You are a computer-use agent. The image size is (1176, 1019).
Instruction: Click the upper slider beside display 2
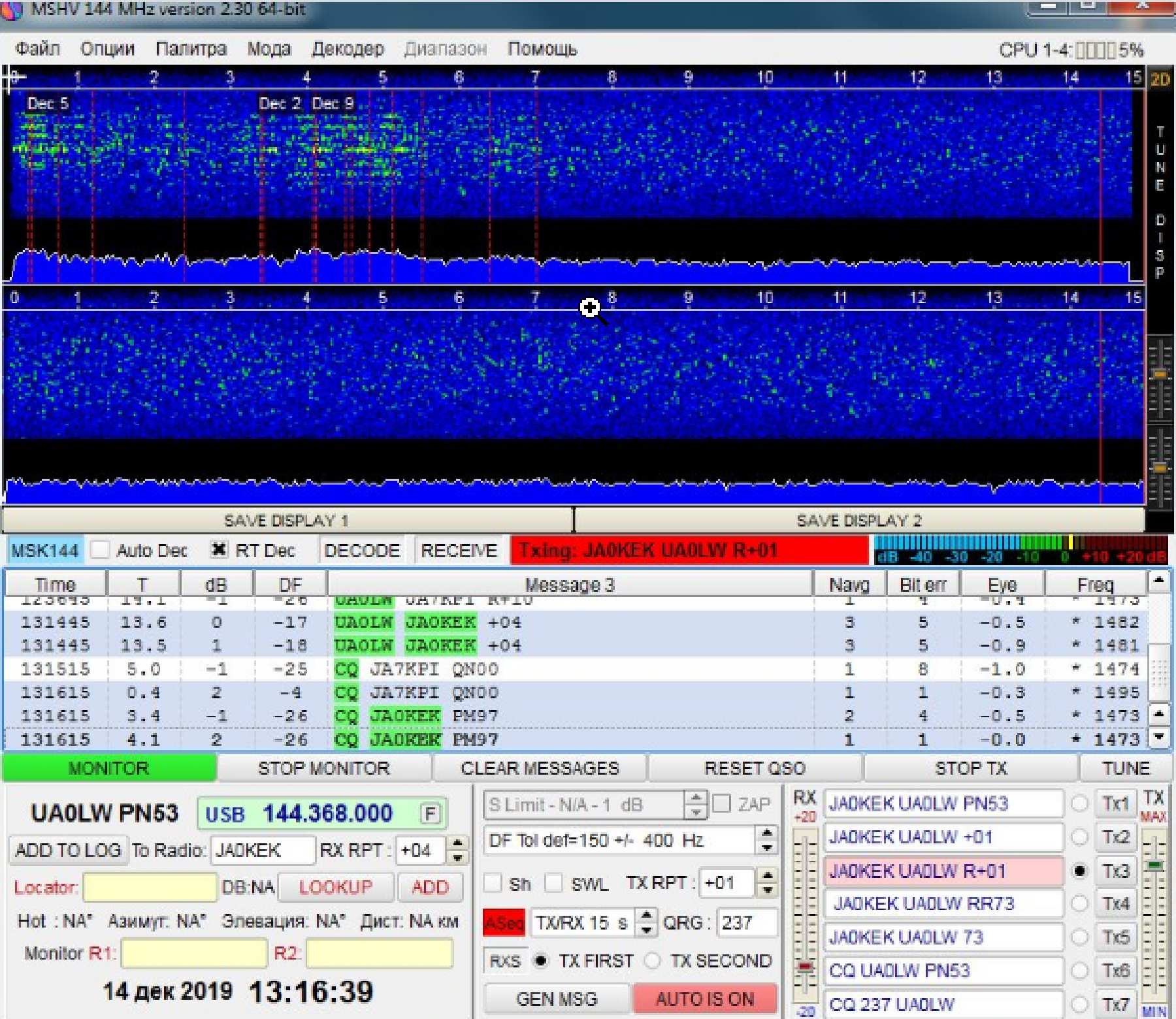point(1160,374)
